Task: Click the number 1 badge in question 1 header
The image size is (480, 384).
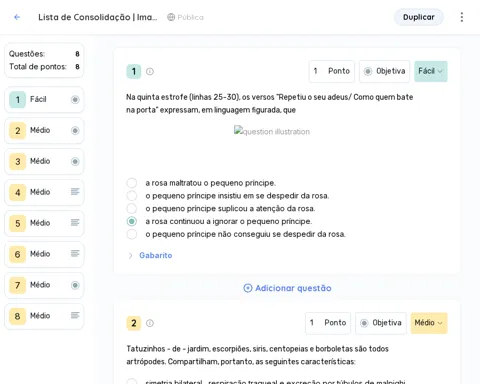Action: coord(134,71)
